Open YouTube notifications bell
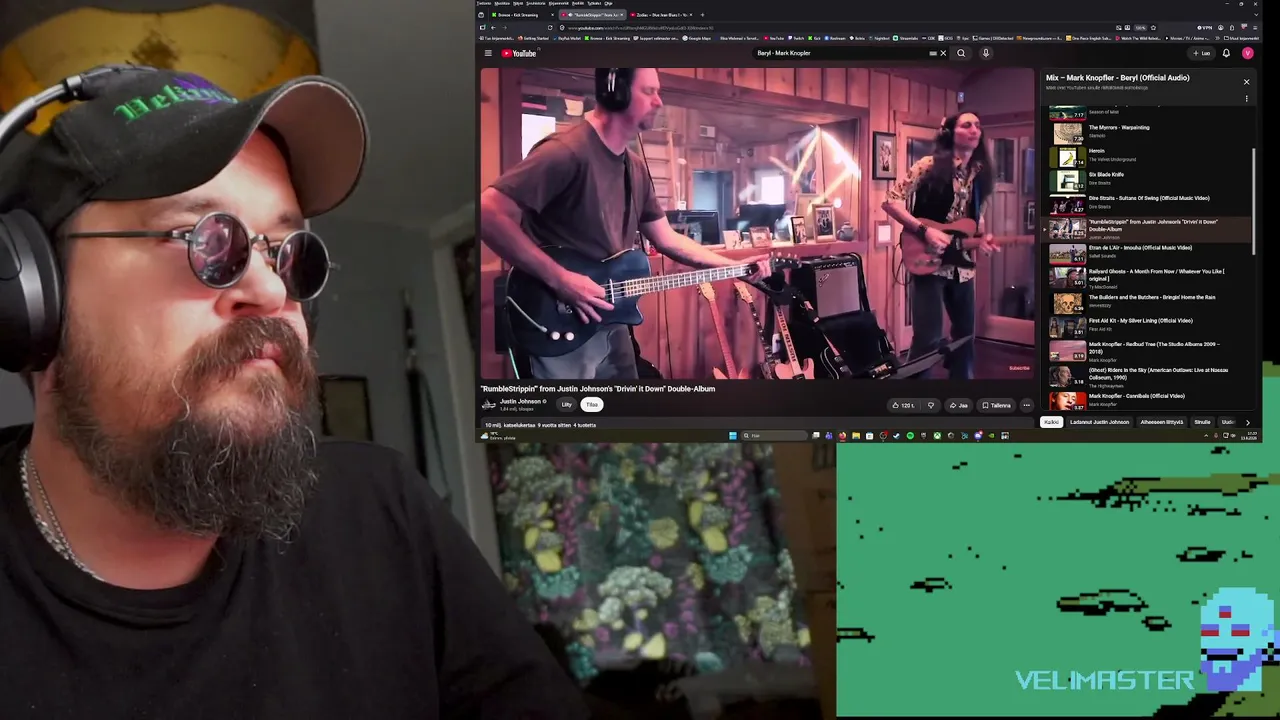This screenshot has height=720, width=1280. (x=1226, y=53)
